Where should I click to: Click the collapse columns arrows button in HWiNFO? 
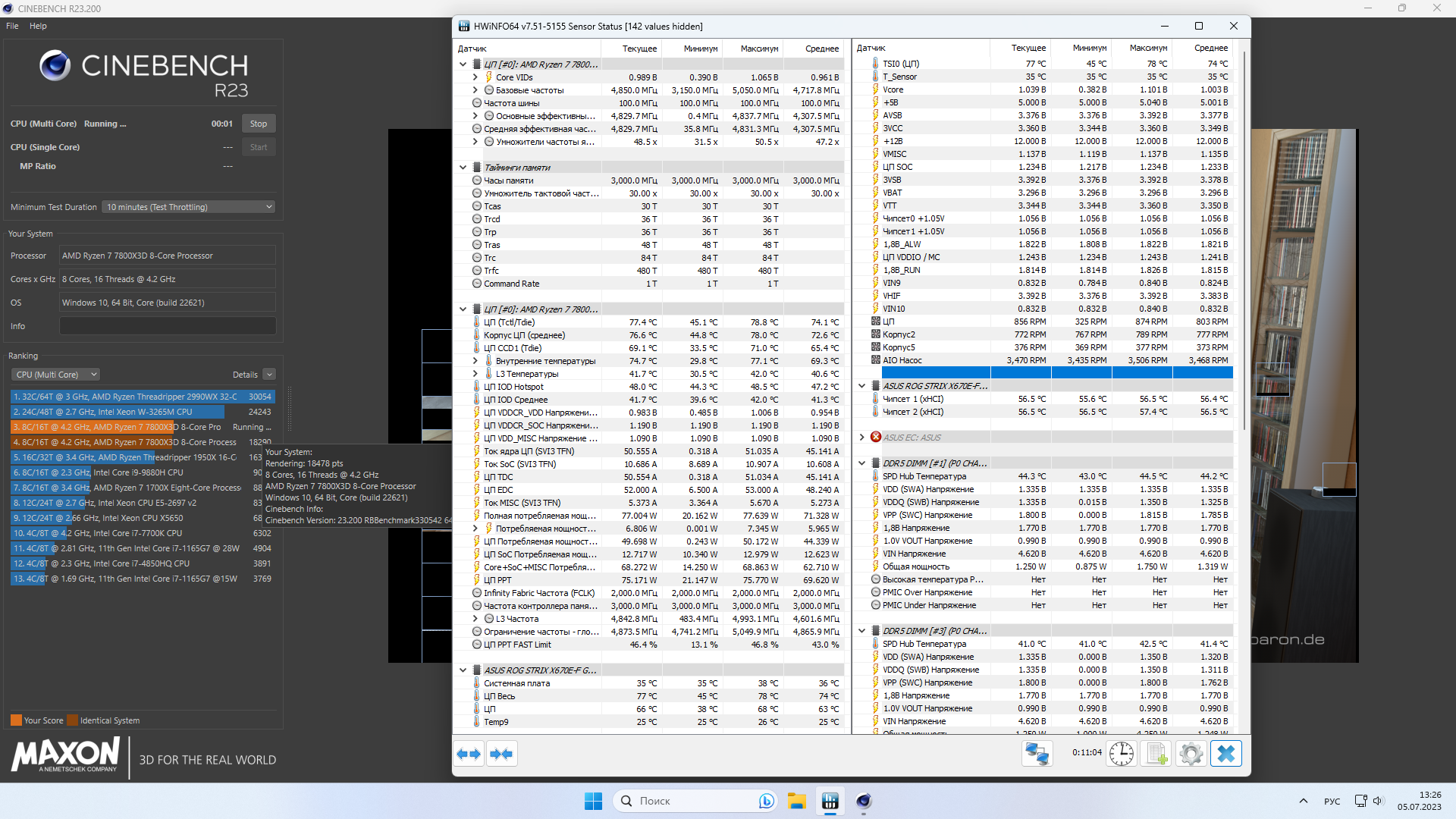click(x=501, y=754)
